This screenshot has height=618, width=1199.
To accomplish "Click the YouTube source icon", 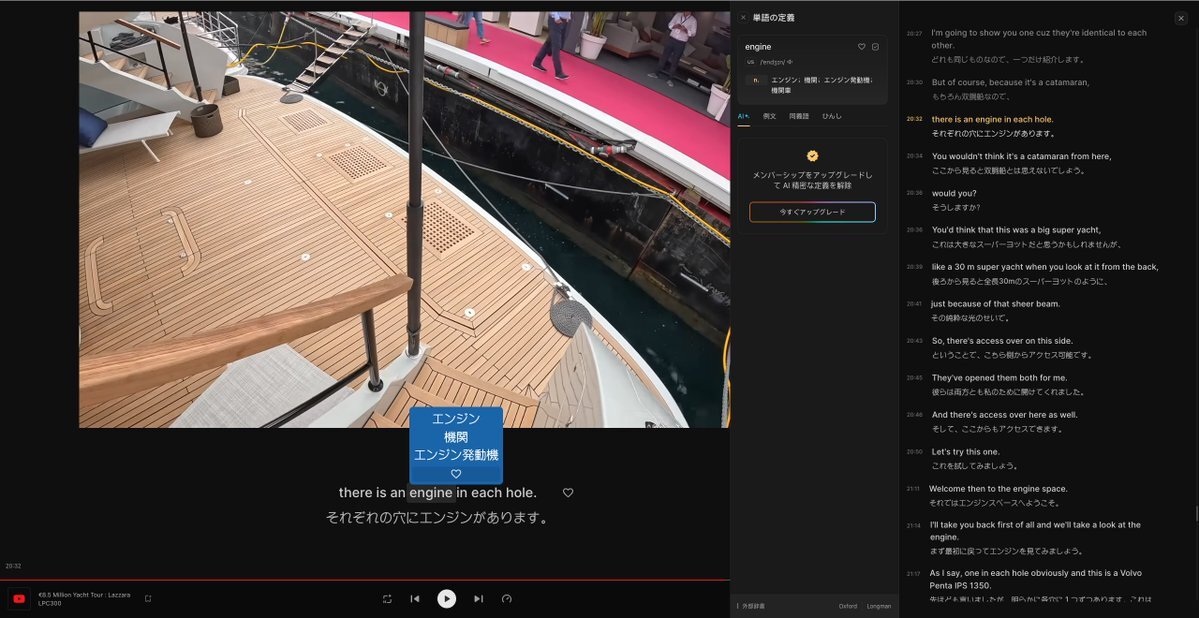I will (x=19, y=598).
